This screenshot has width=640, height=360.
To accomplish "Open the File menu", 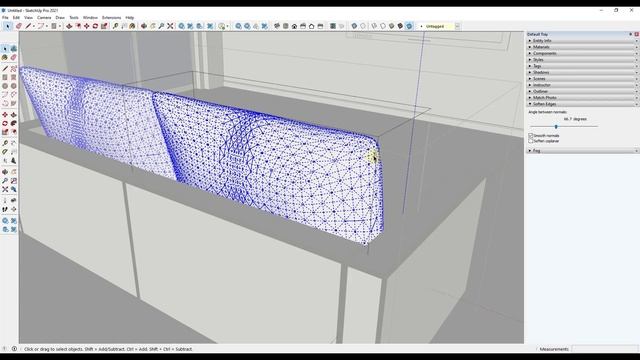I will click(x=5, y=18).
